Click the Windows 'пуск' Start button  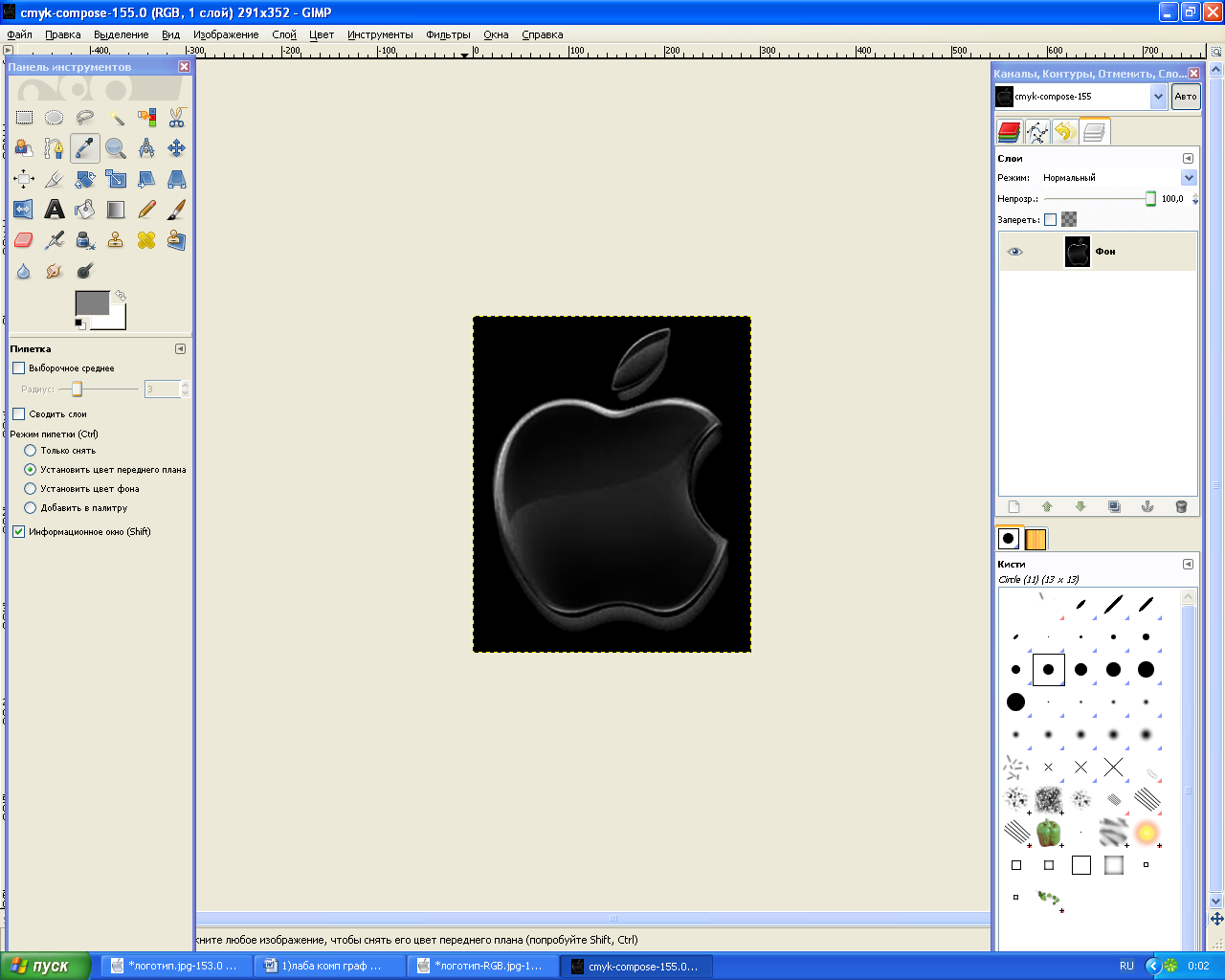point(45,966)
